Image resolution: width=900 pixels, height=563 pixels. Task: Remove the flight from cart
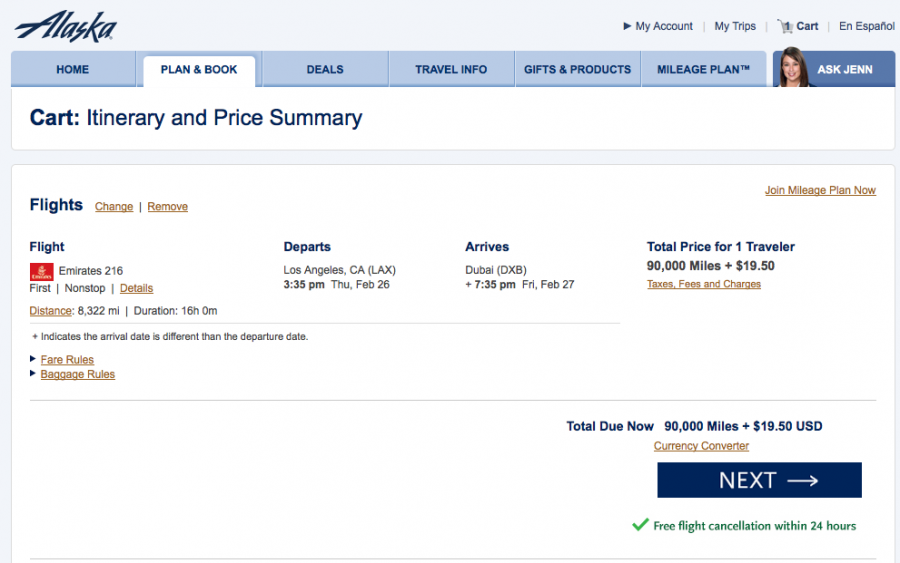[167, 207]
